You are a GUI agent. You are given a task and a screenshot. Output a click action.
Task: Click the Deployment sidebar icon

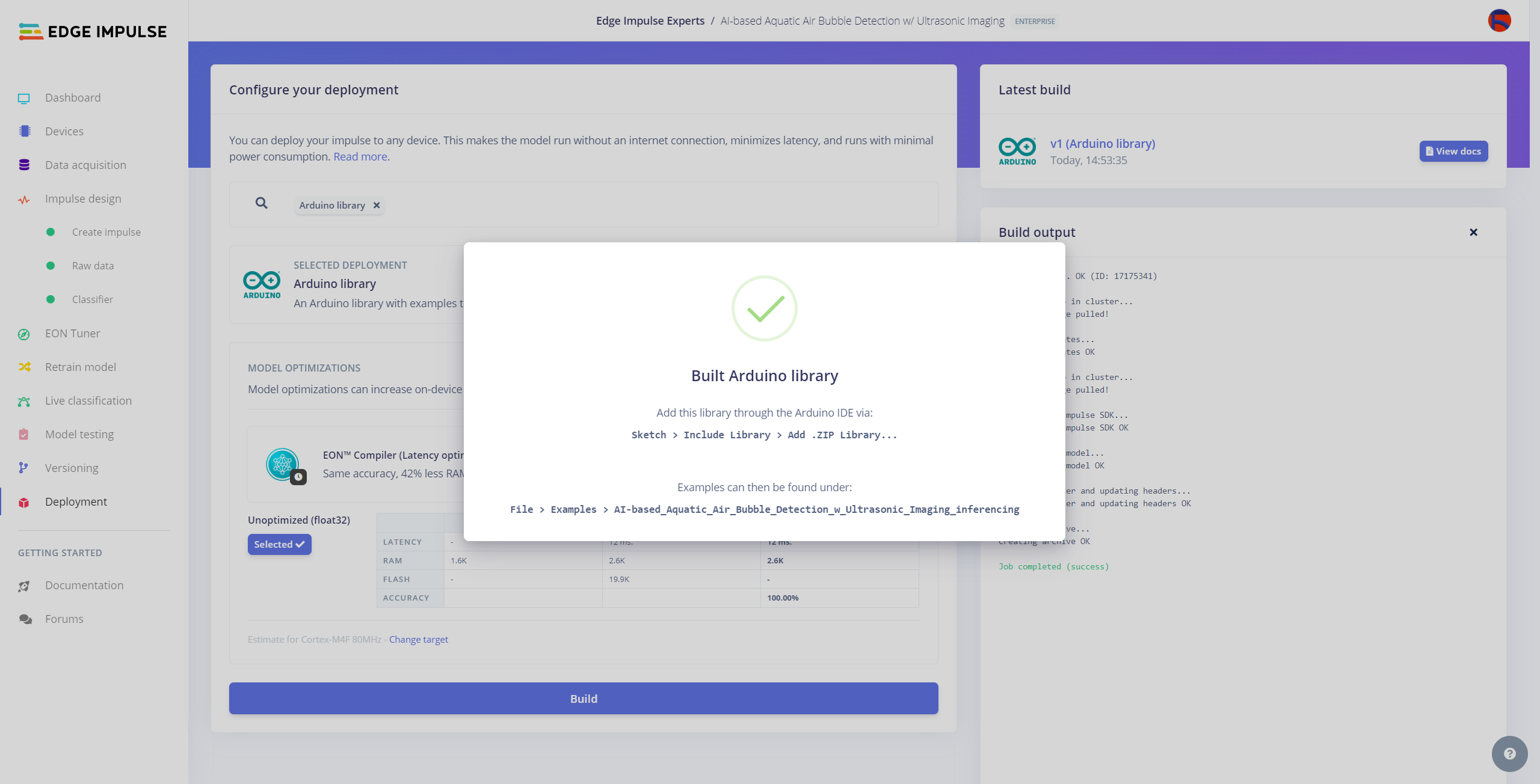click(24, 501)
